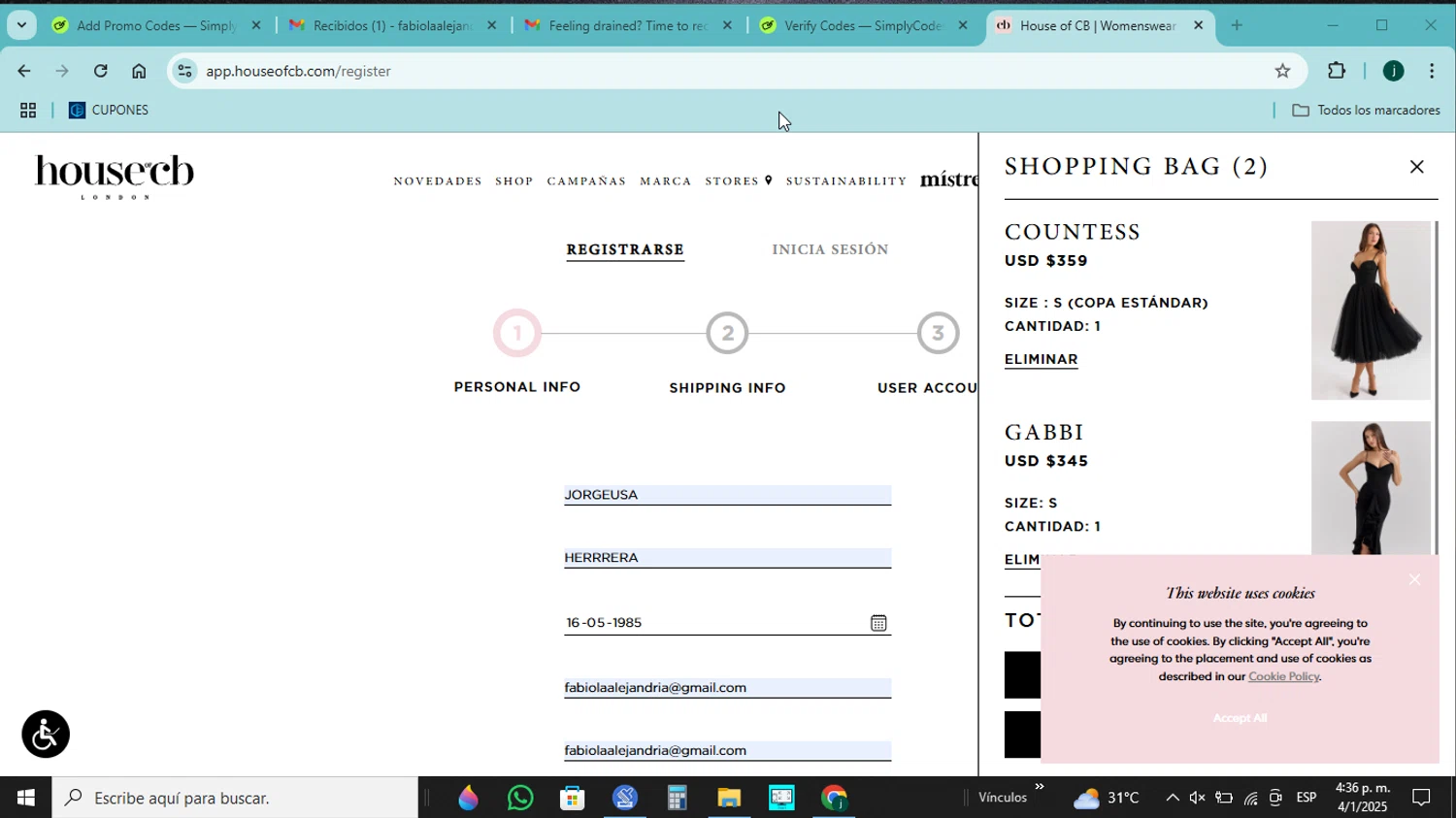
Task: Click the address bar URL
Action: click(298, 71)
